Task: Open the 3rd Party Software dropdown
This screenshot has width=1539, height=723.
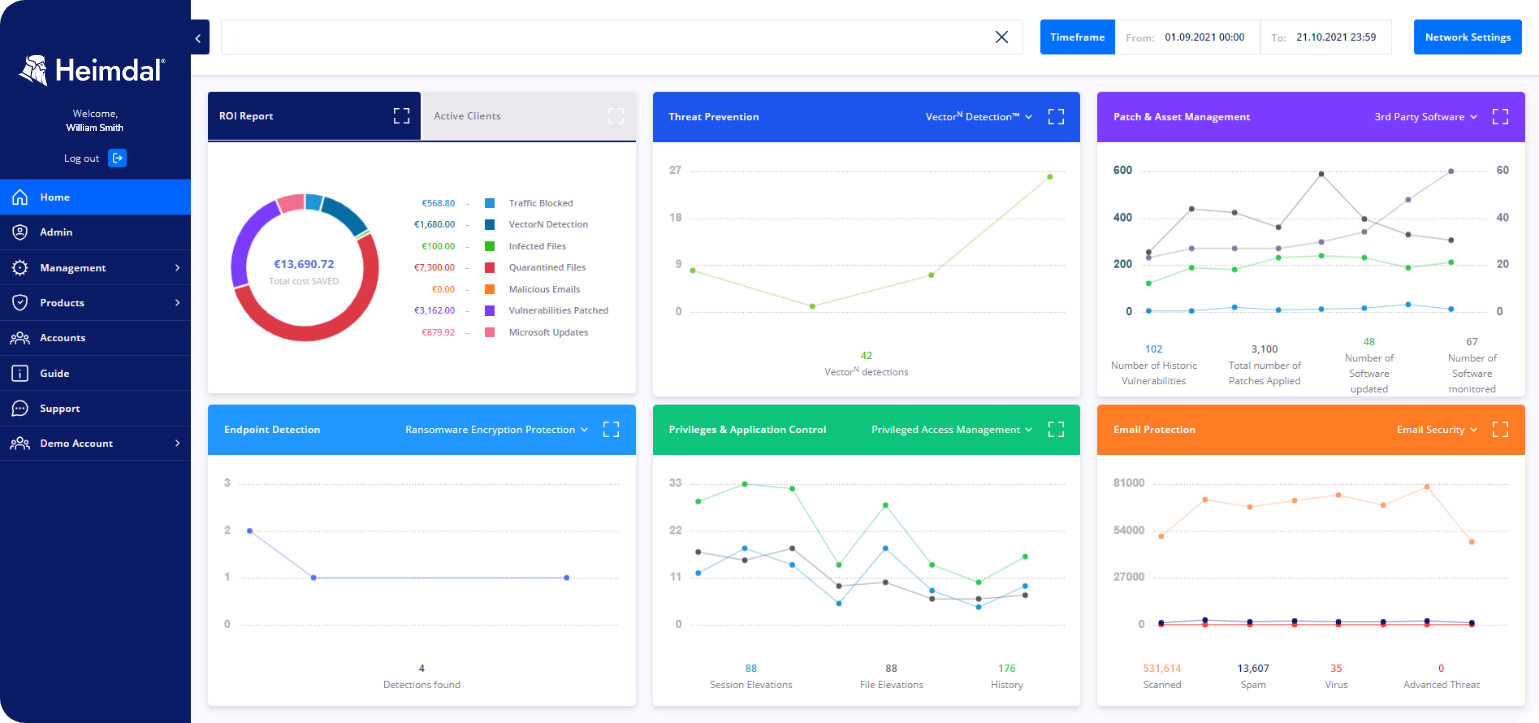Action: 1426,117
